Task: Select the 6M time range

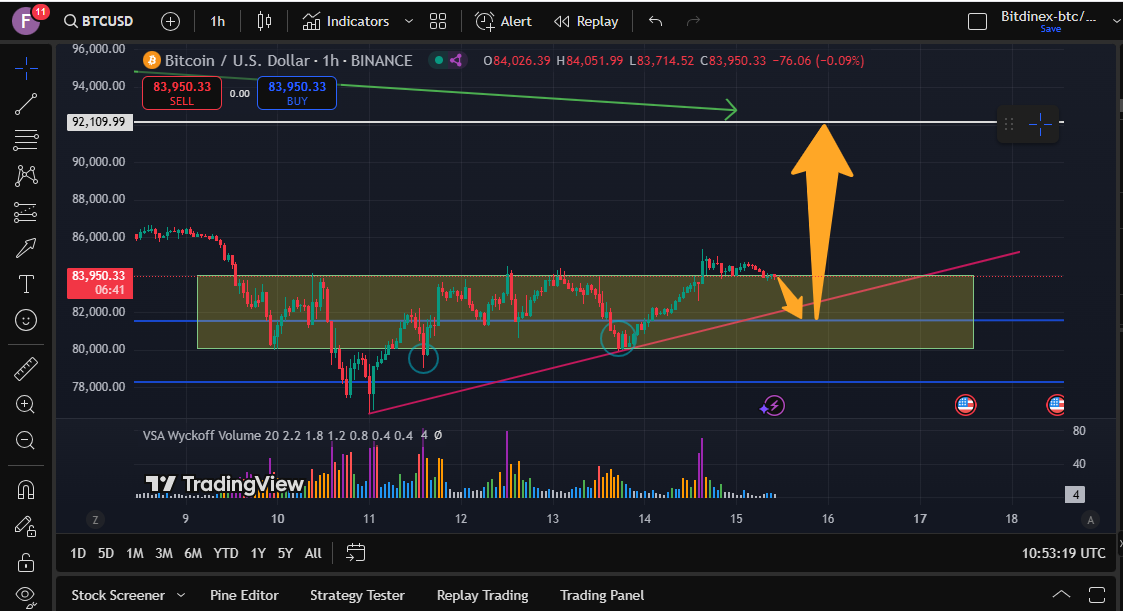Action: [193, 553]
